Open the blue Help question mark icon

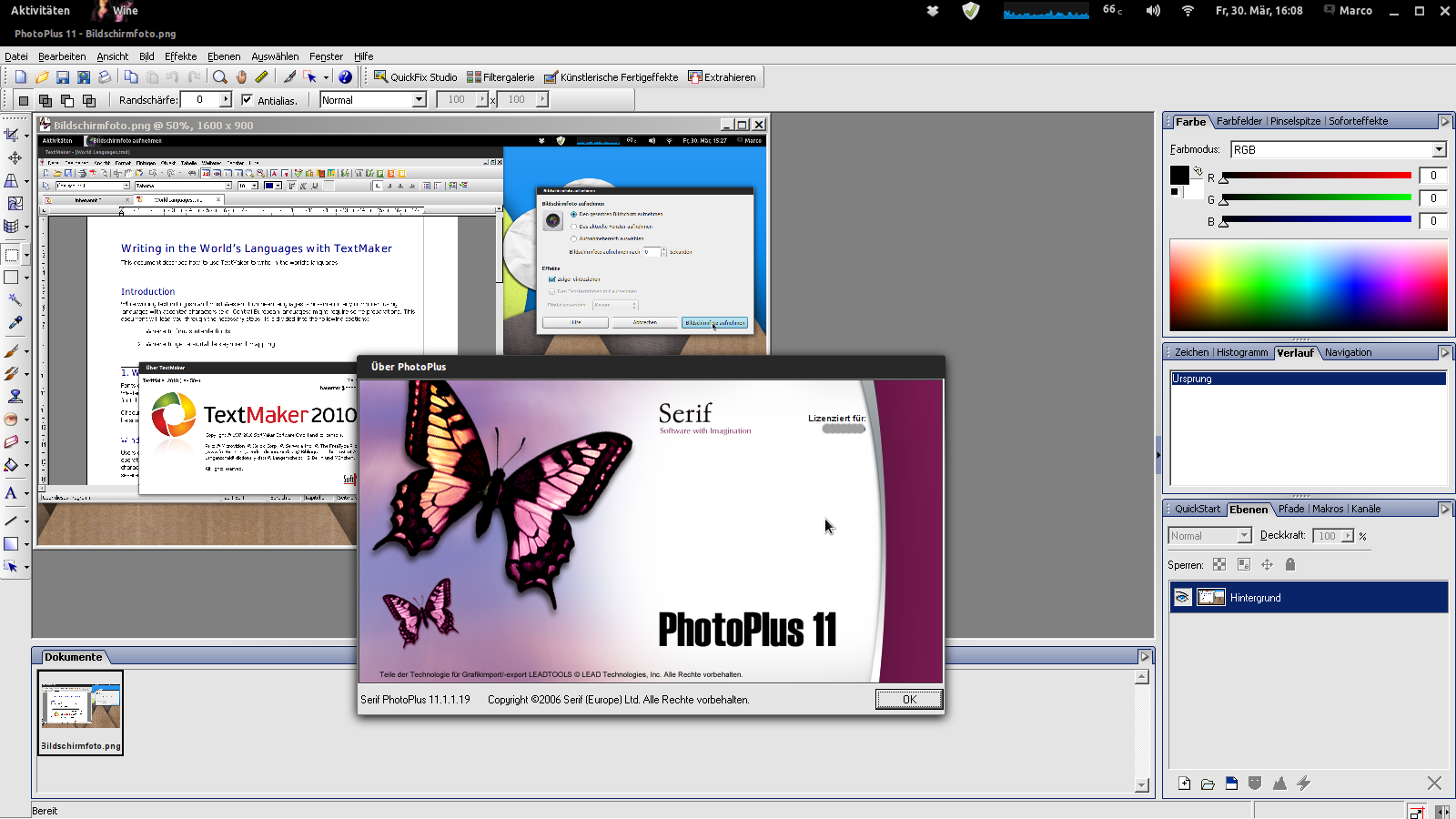click(x=345, y=77)
